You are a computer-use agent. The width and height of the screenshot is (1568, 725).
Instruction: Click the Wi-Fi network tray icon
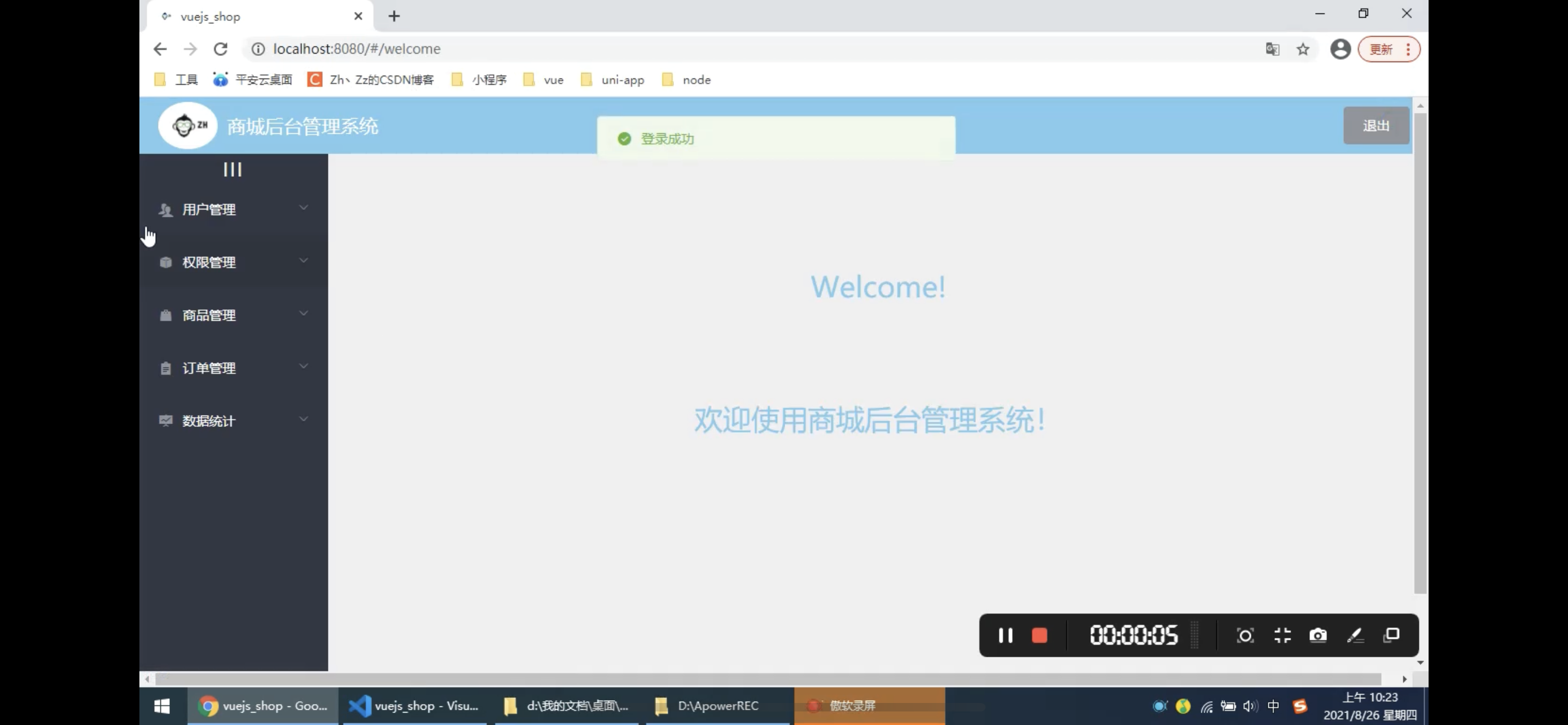[x=1206, y=706]
